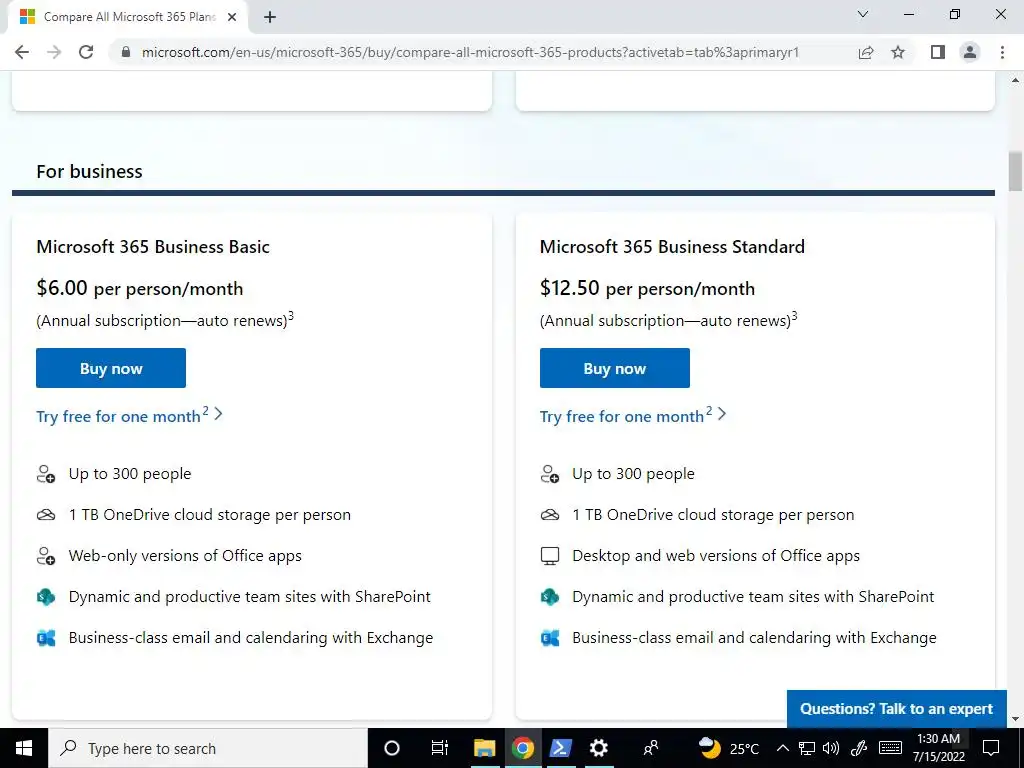Open the tab search chevron
This screenshot has width=1024, height=768.
[x=863, y=14]
